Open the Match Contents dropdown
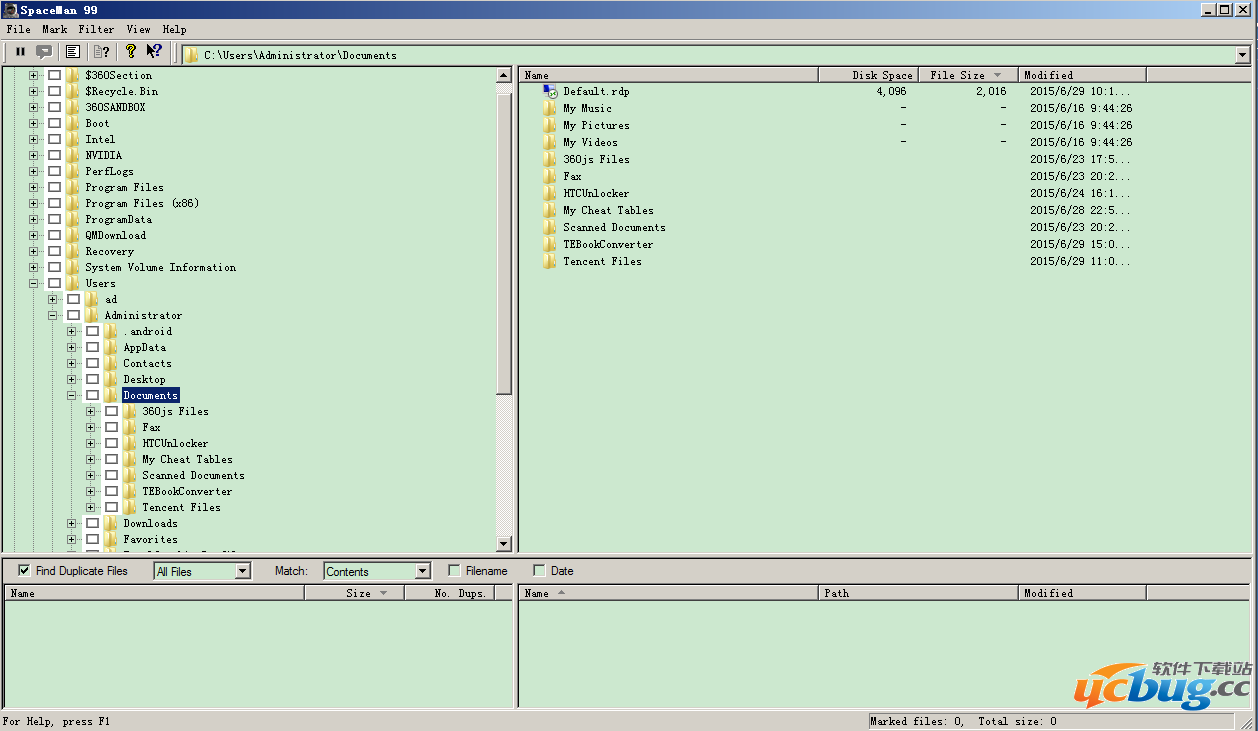The height and width of the screenshot is (731, 1258). point(422,571)
